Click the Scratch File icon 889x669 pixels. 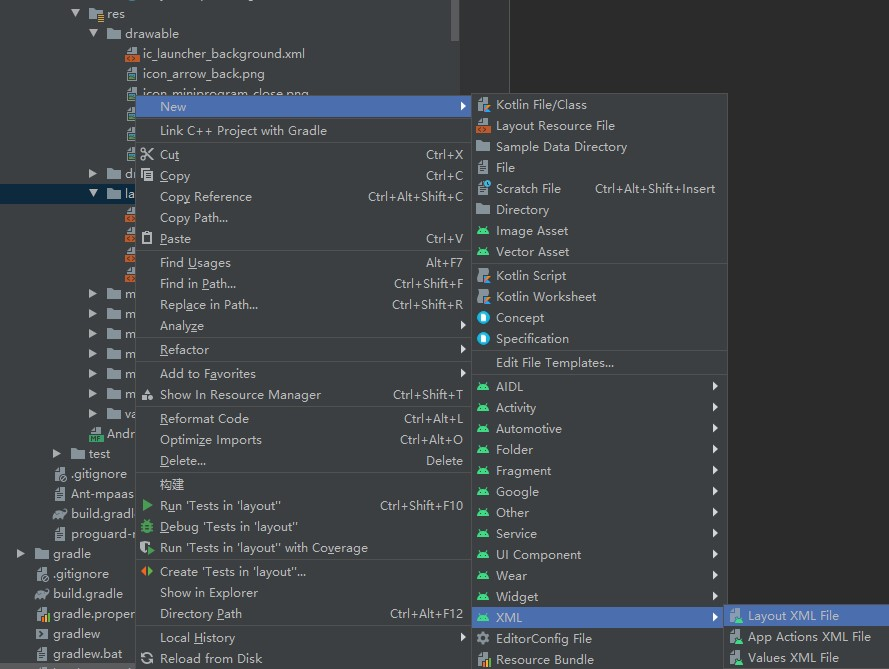click(484, 188)
